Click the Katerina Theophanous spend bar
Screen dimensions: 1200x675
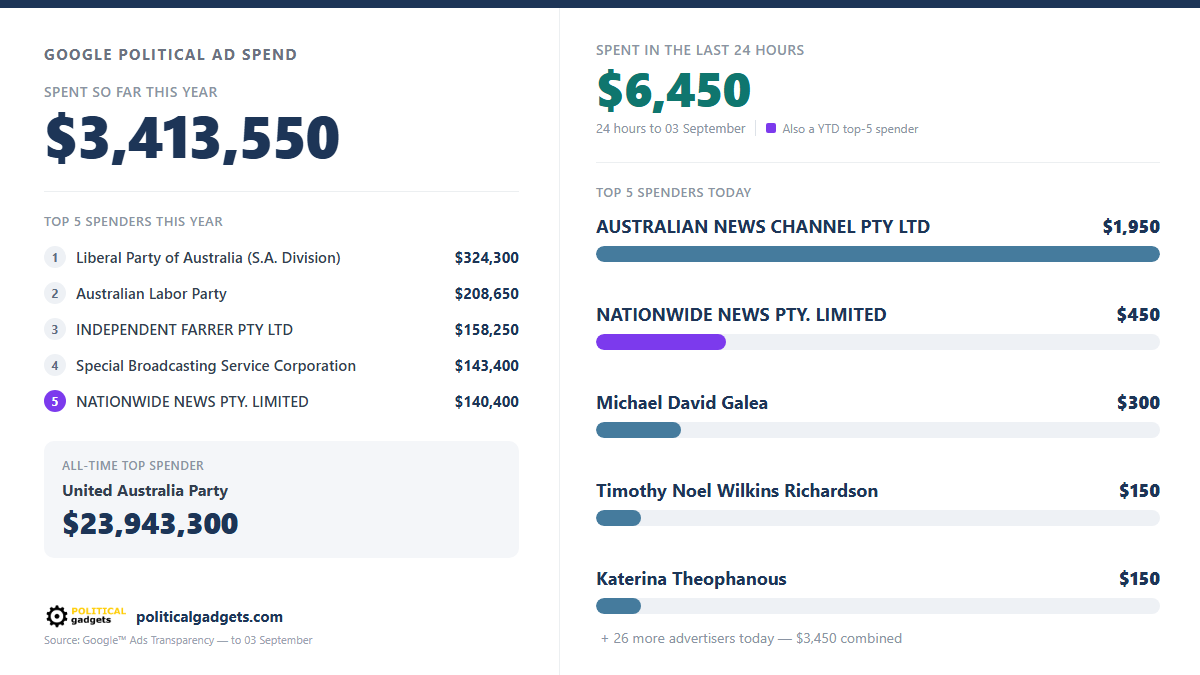coord(618,606)
